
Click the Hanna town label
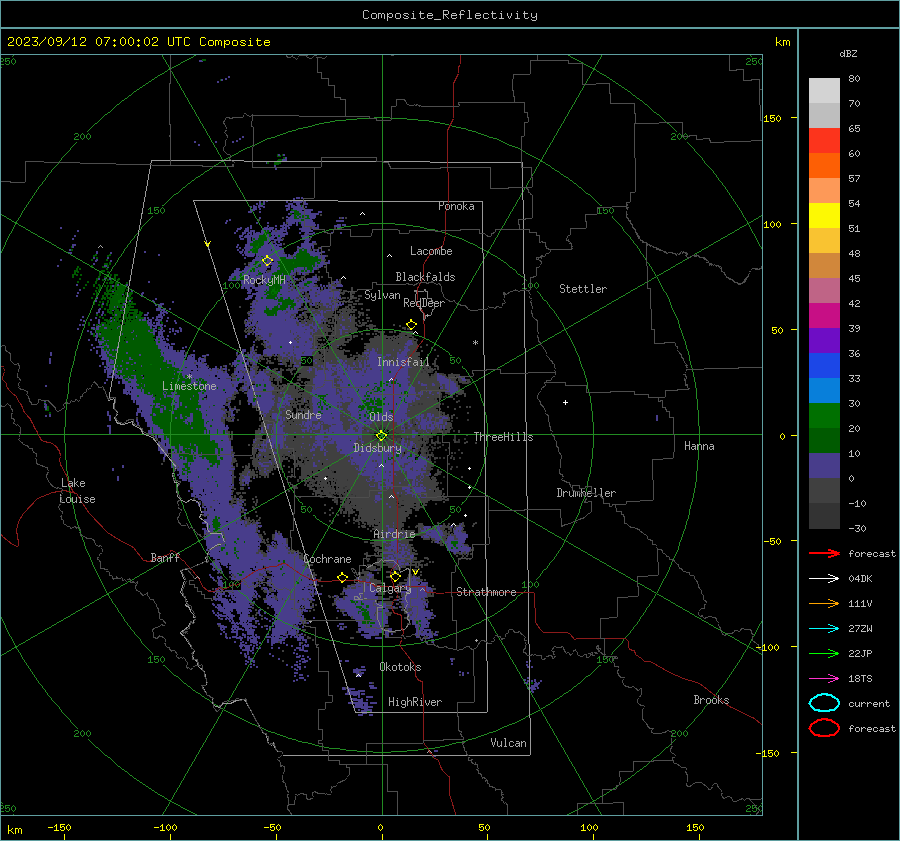click(x=699, y=446)
